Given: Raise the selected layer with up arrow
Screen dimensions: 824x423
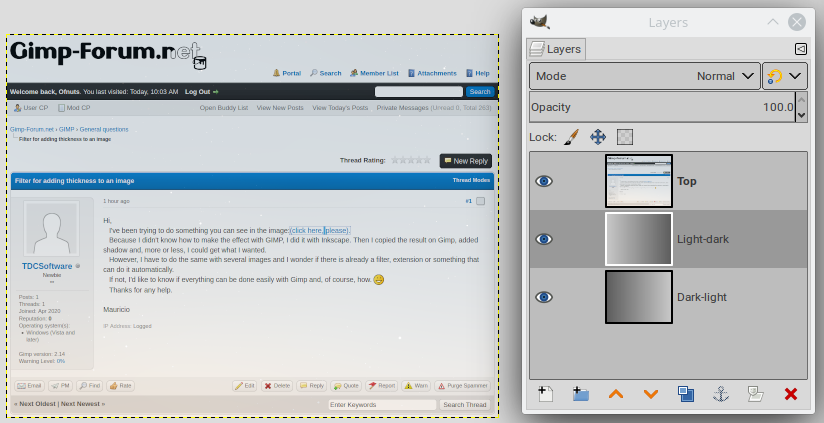Looking at the screenshot, I should pyautogui.click(x=616, y=394).
